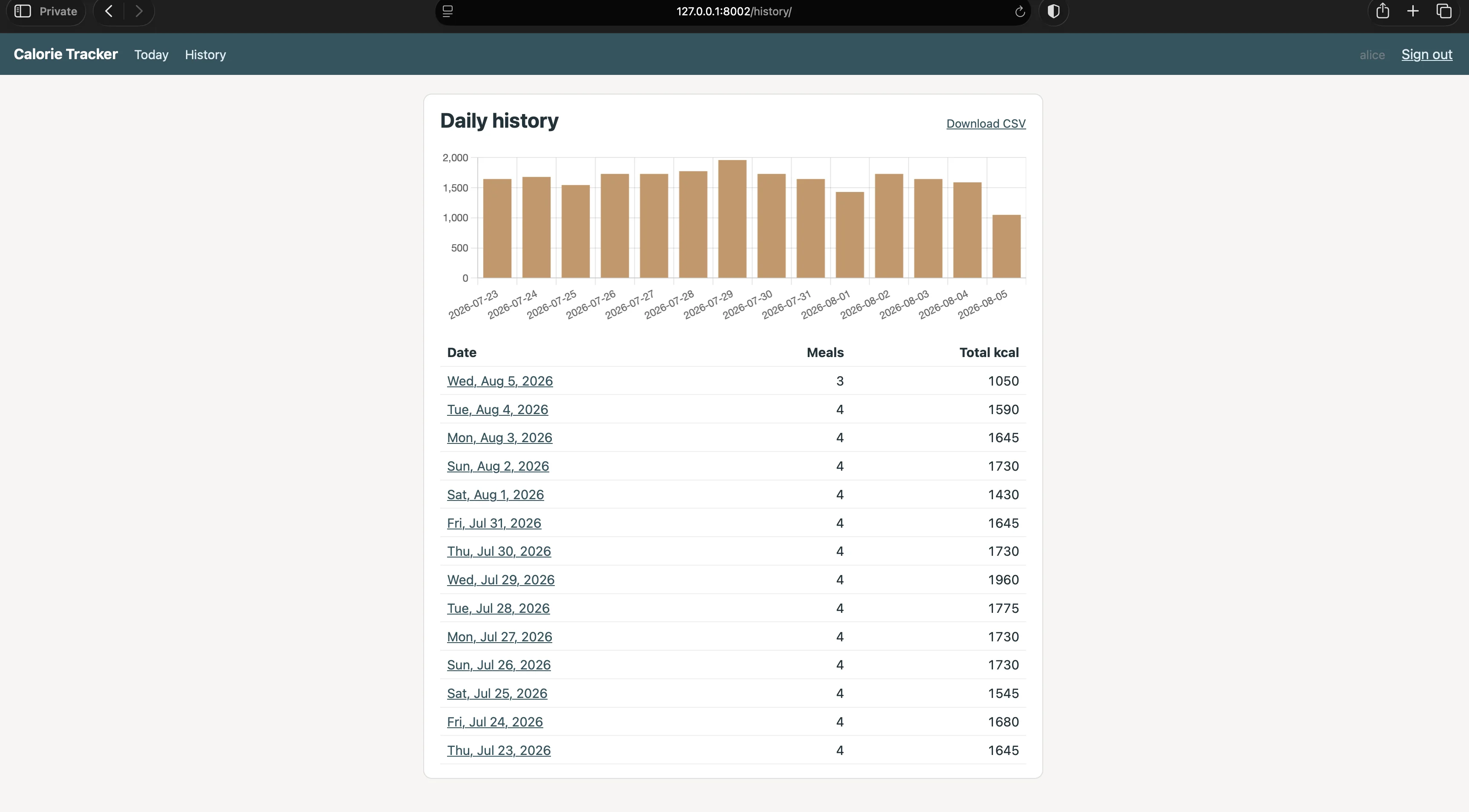Open the Thu, Jul 23, 2026 entry
Image resolution: width=1469 pixels, height=812 pixels.
(499, 750)
